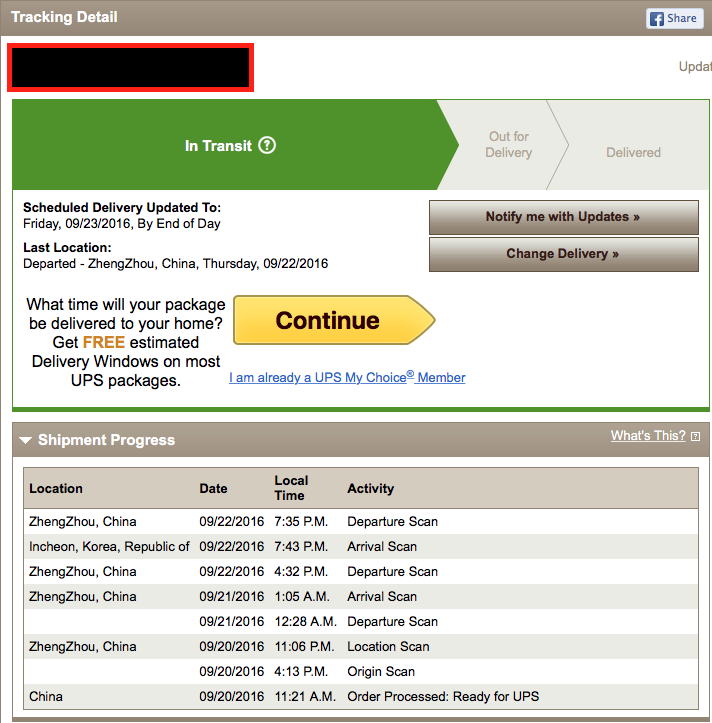Collapse the Shipment Progress section triangle

(x=26, y=440)
